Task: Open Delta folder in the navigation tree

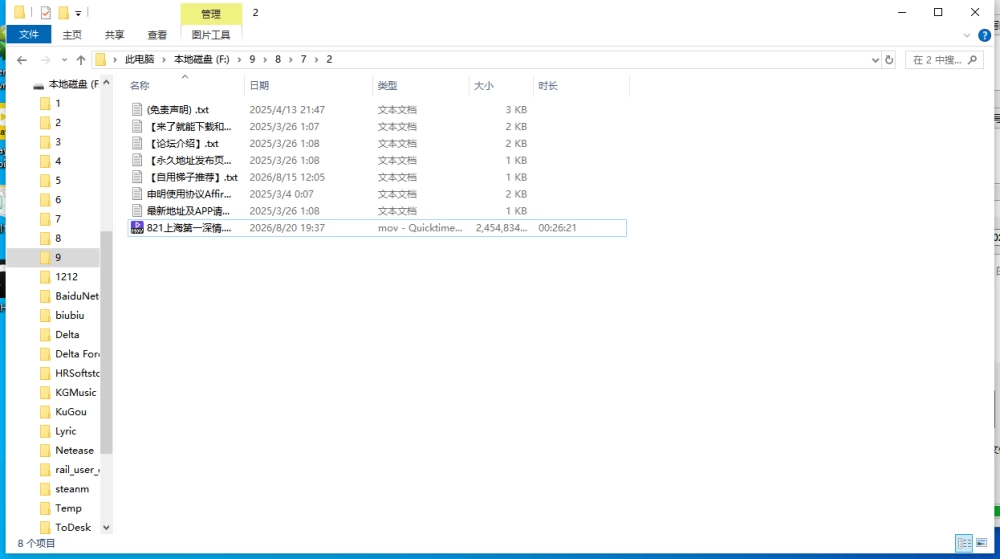Action: coord(67,335)
